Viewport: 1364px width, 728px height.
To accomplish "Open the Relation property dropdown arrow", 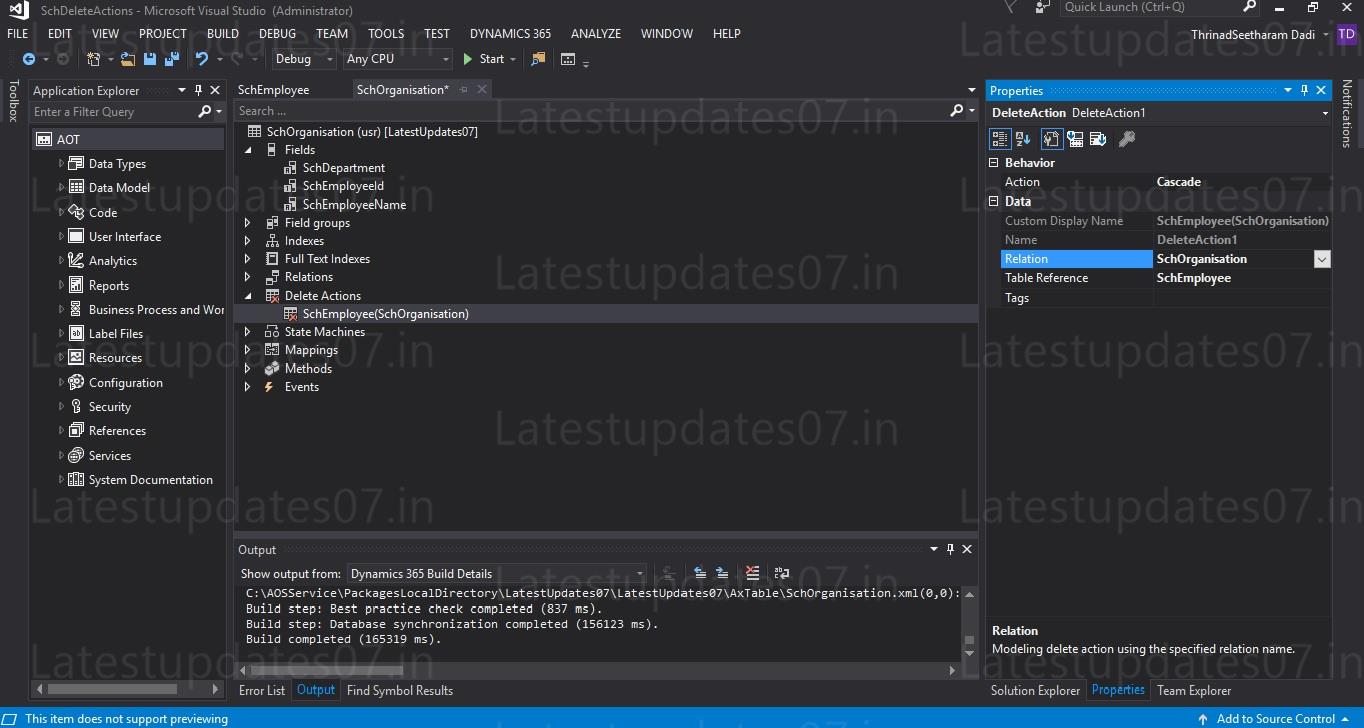I will [x=1322, y=258].
